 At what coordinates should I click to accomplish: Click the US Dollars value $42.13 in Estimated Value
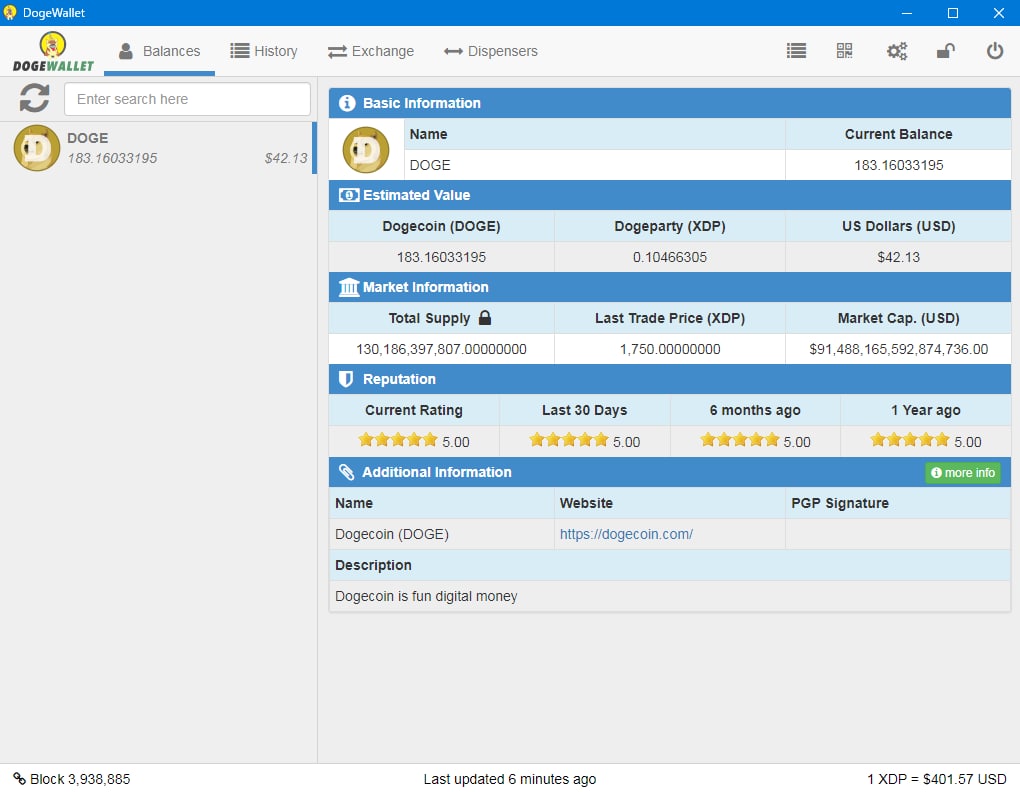click(898, 257)
